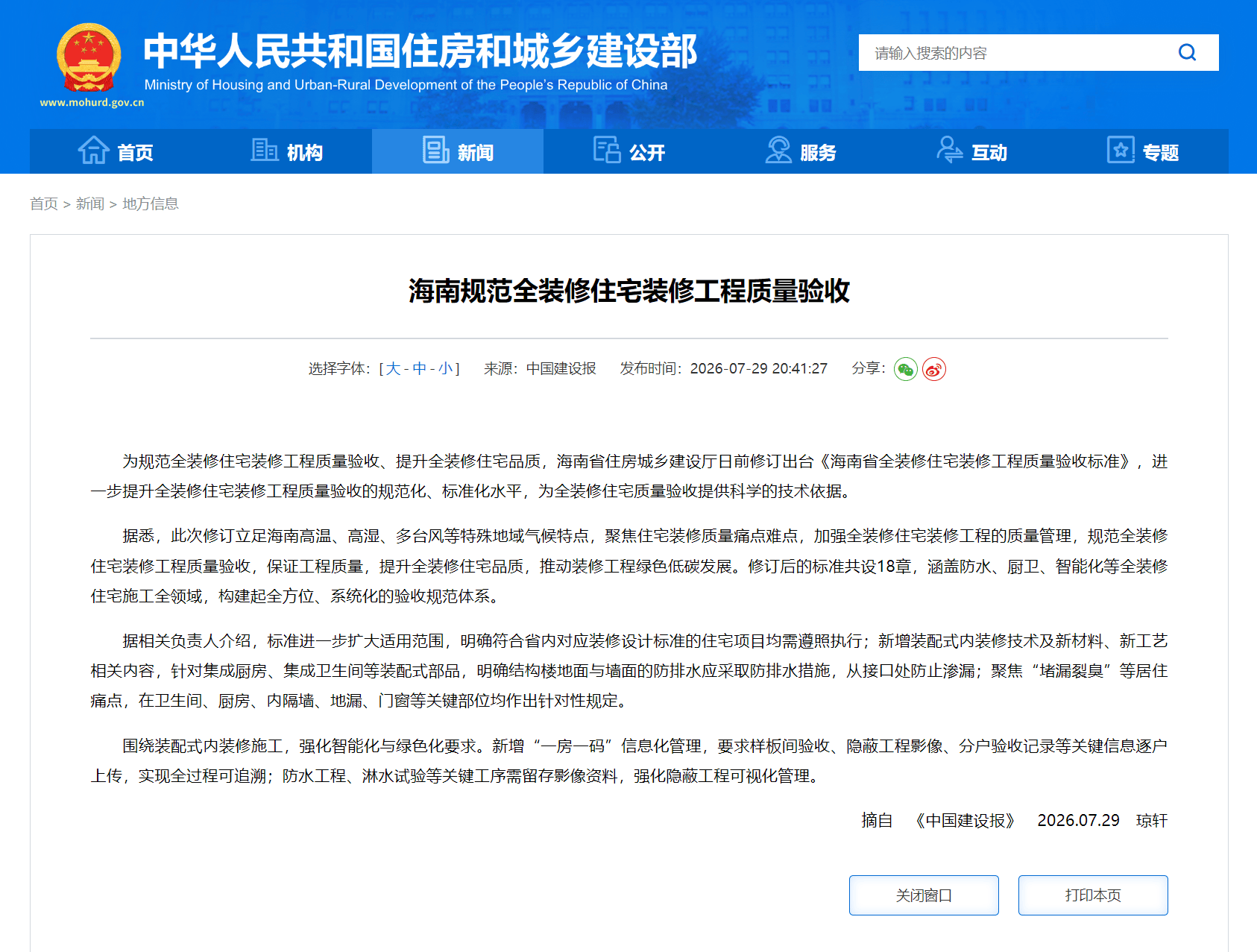Open the 互动 navigation item
Image resolution: width=1257 pixels, height=952 pixels.
[x=971, y=151]
